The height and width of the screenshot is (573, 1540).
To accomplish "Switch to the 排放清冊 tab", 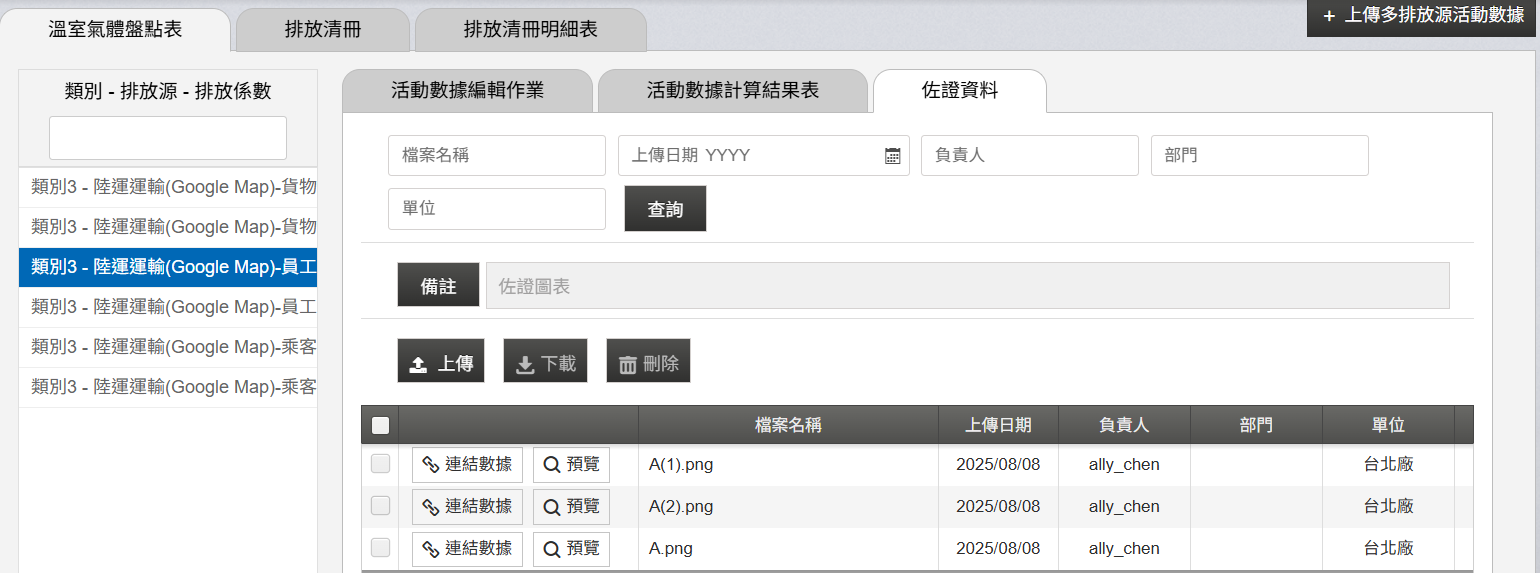I will pyautogui.click(x=323, y=30).
